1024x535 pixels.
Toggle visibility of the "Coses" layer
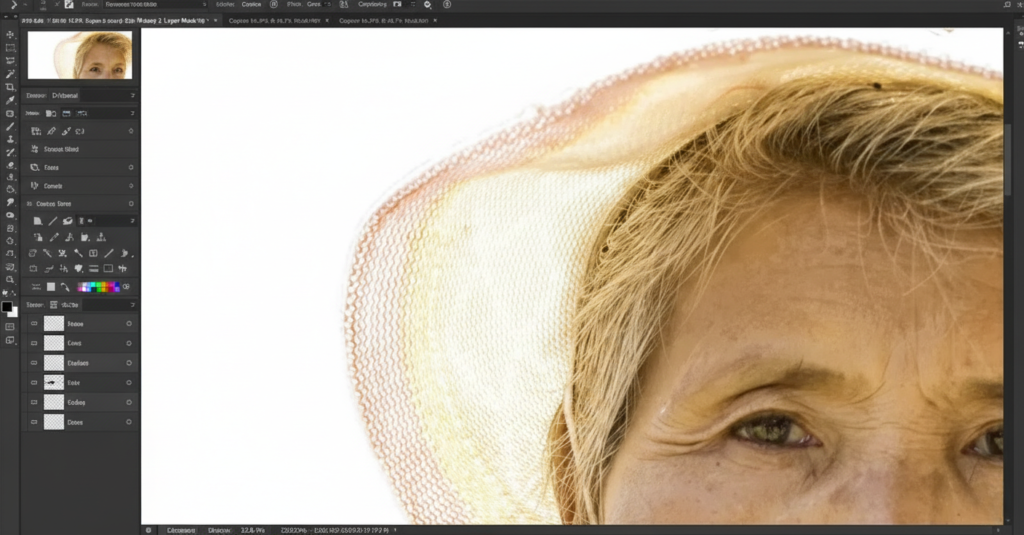34,422
